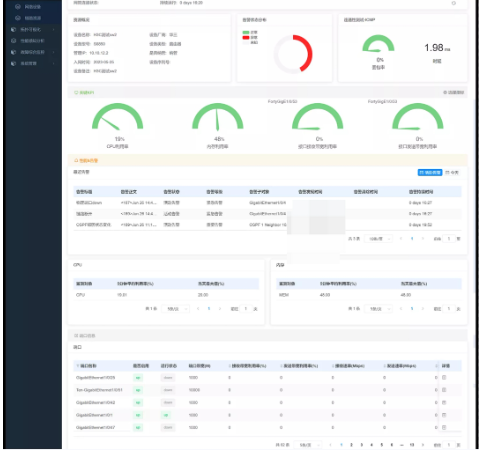
Task: Click previous-page arrow in interface table pagination
Action: point(330,445)
